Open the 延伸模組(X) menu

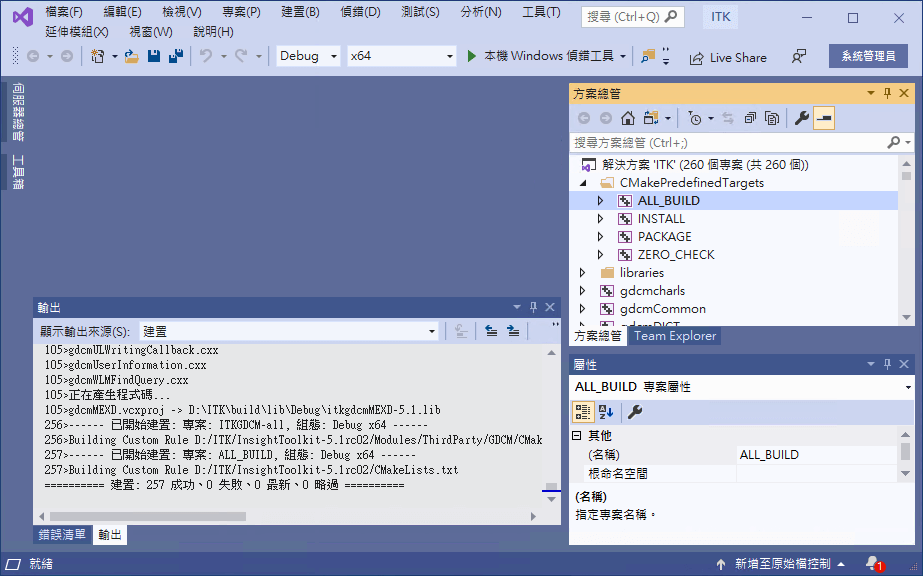coord(77,32)
